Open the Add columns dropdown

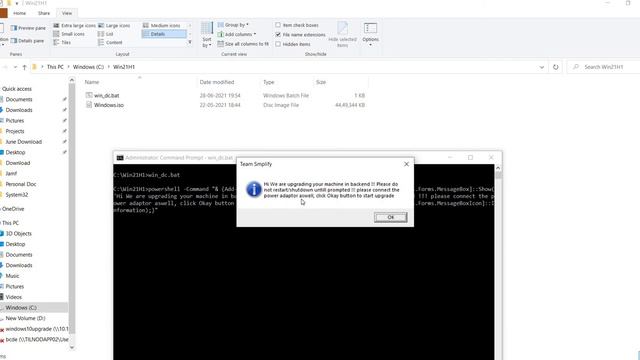[x=237, y=34]
